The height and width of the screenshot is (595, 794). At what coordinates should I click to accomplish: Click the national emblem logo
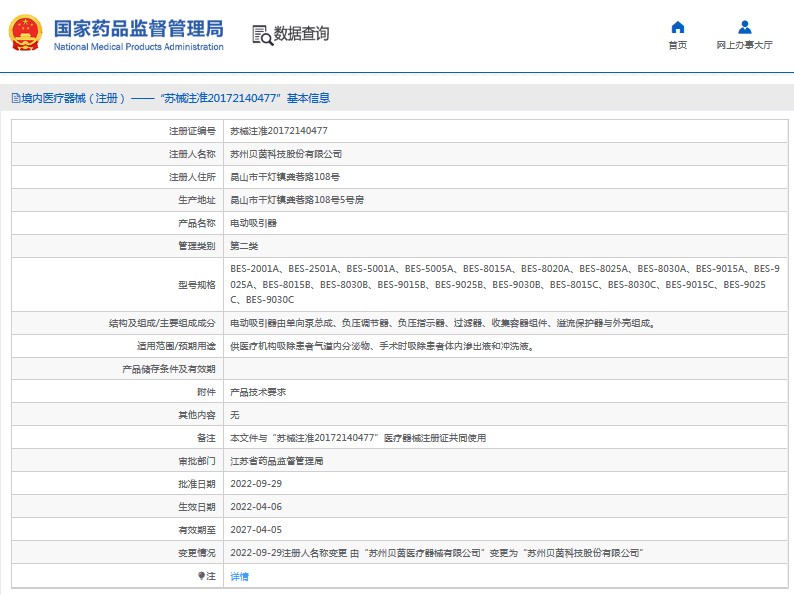click(25, 33)
